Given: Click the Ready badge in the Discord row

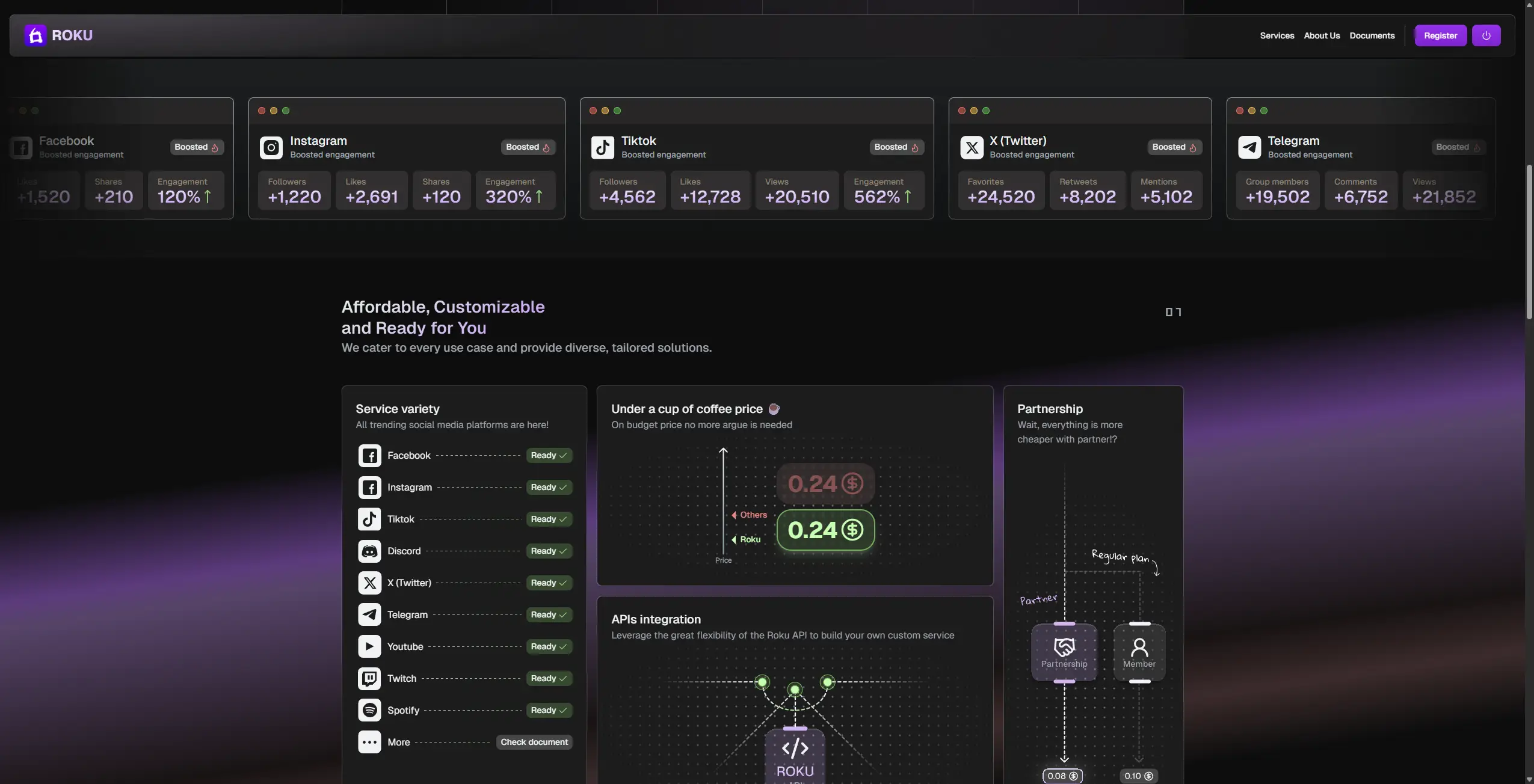Looking at the screenshot, I should (549, 551).
